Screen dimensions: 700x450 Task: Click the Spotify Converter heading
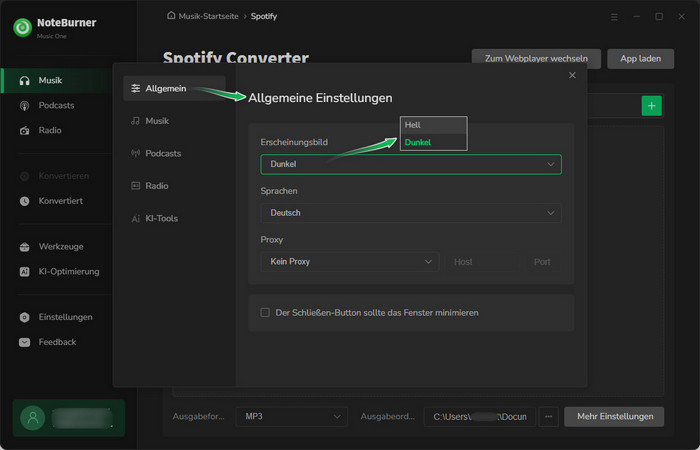[236, 57]
